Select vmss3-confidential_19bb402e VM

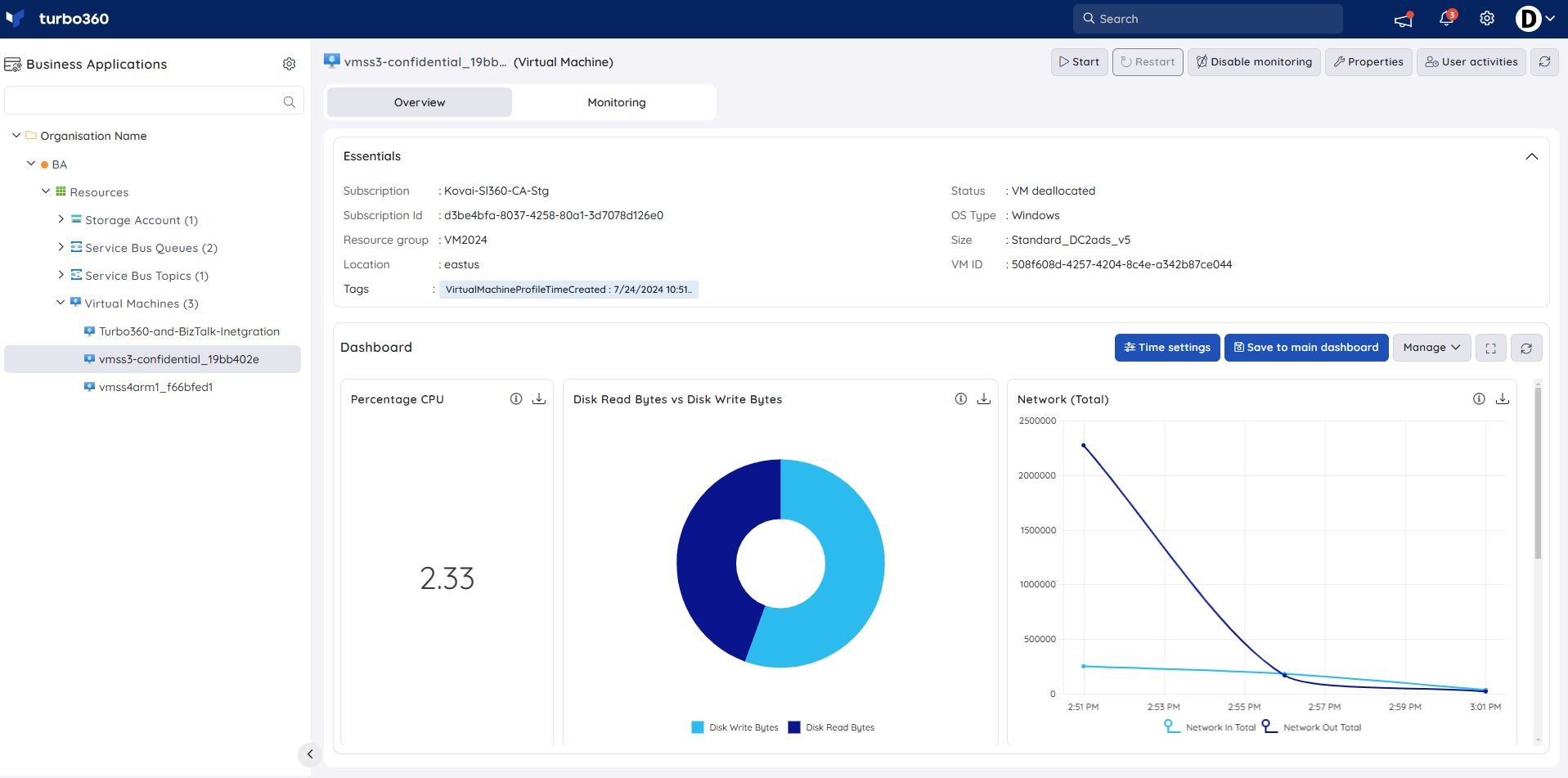[x=152, y=359]
